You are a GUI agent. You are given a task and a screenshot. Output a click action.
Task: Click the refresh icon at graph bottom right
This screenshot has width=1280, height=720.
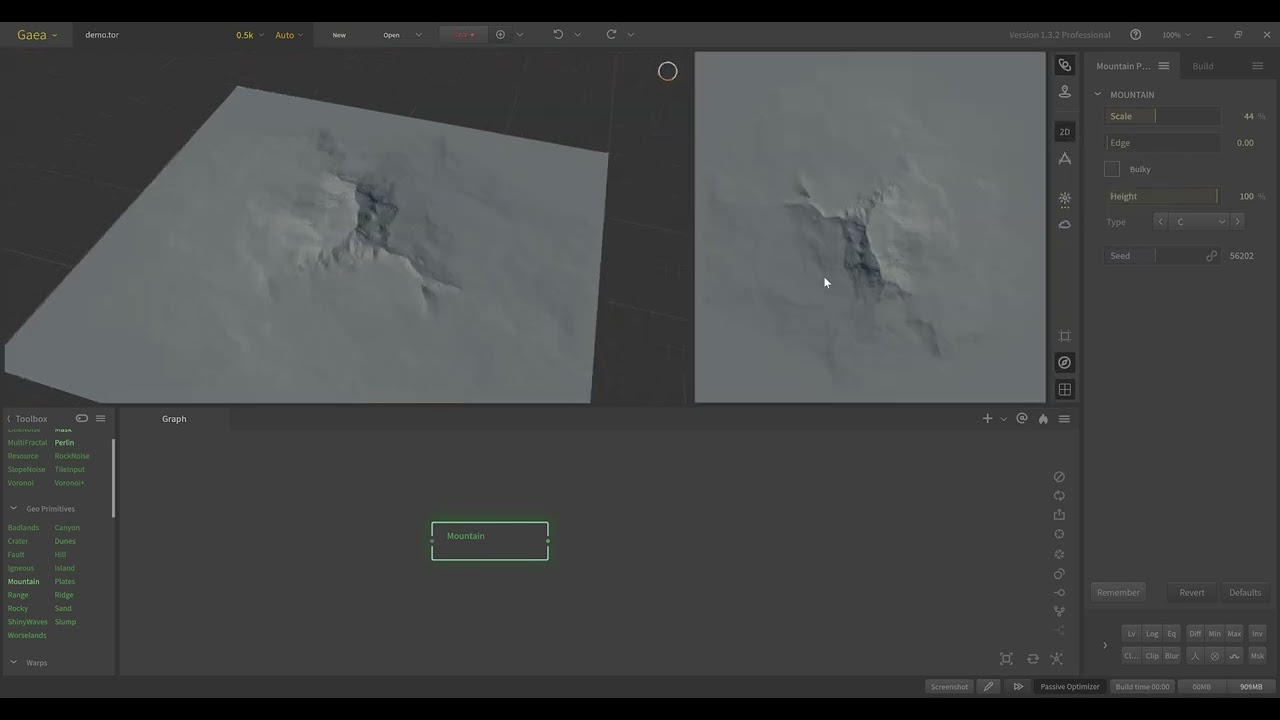(x=1033, y=659)
